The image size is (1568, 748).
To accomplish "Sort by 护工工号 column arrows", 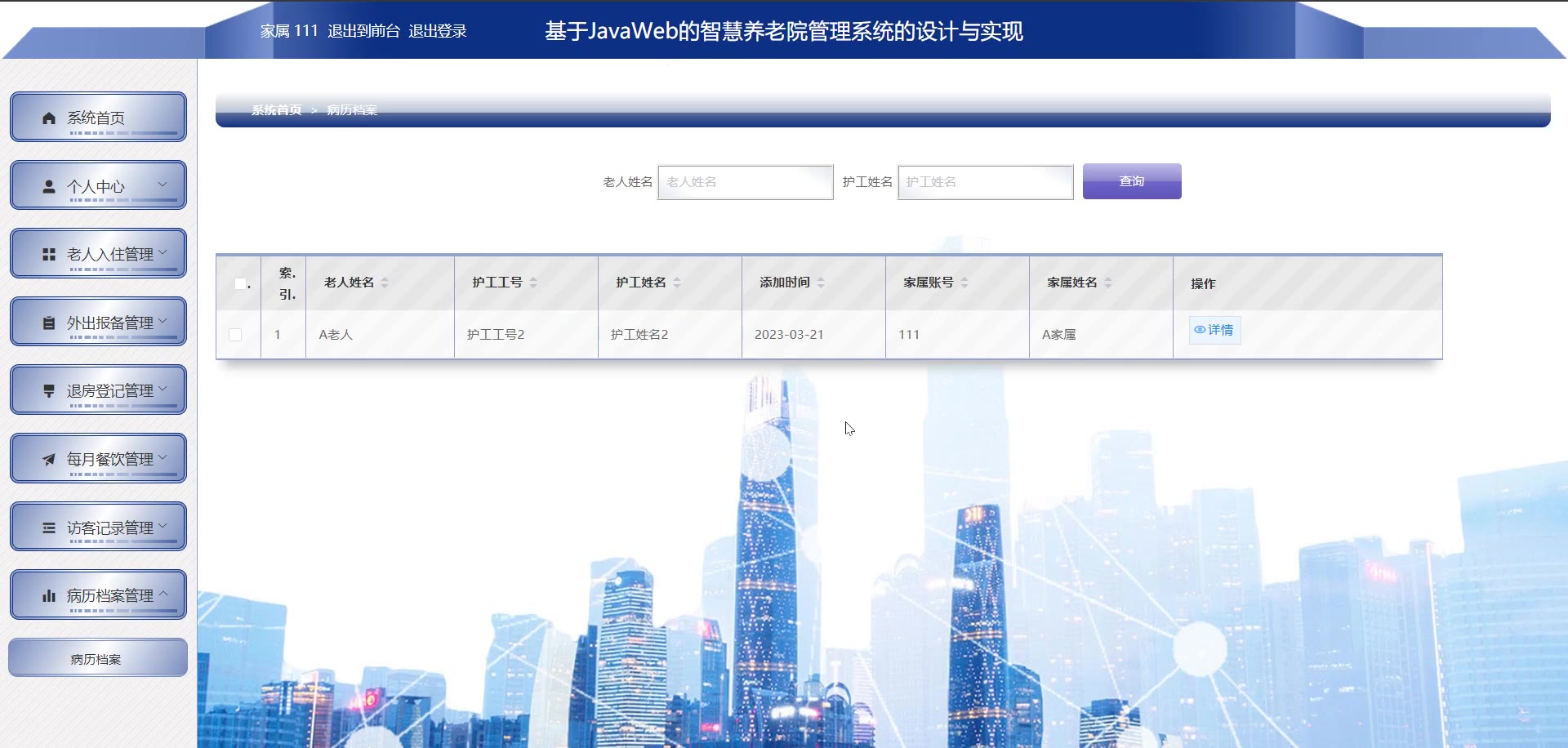I will pyautogui.click(x=533, y=283).
